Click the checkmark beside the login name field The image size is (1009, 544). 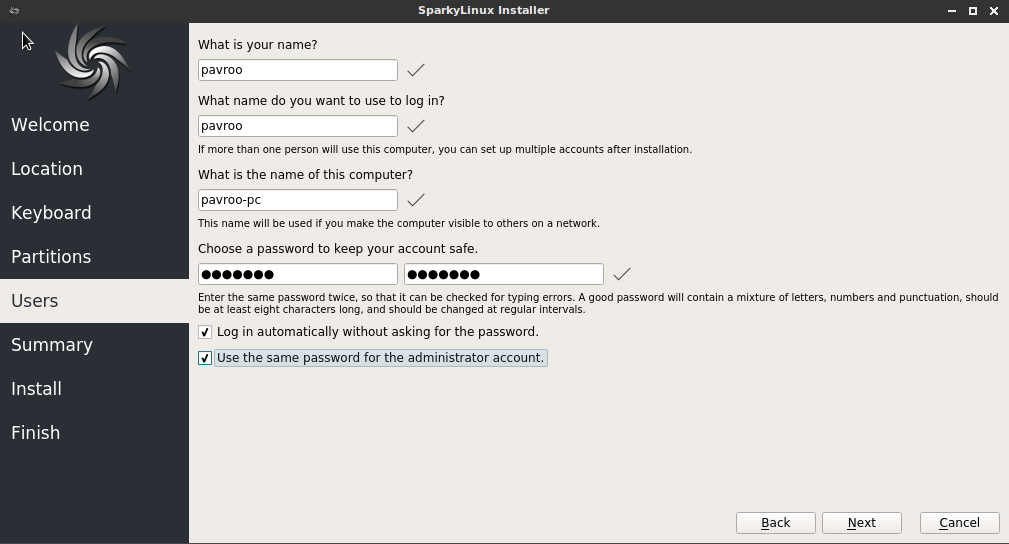click(416, 126)
